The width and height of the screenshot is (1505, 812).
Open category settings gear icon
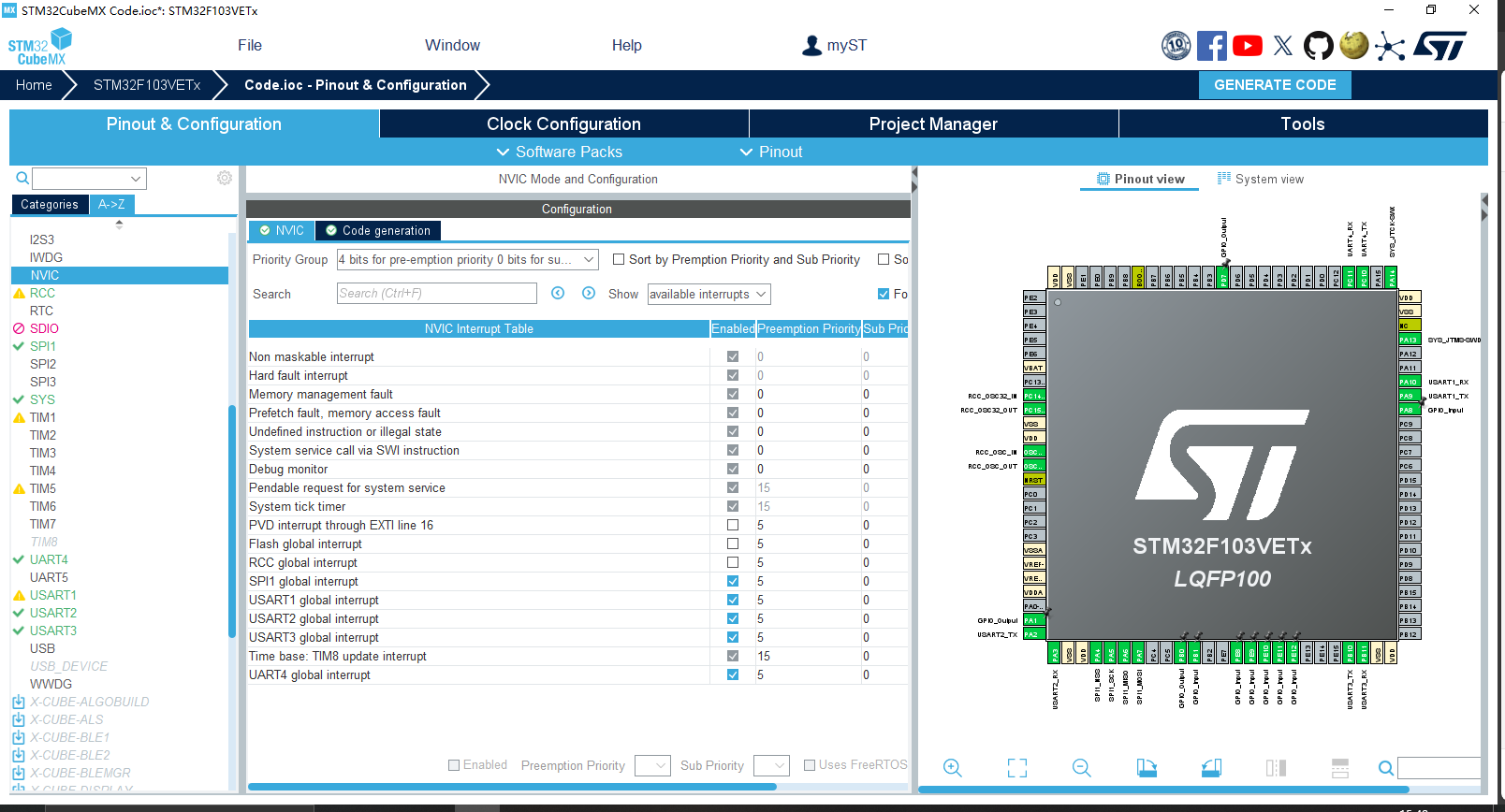click(225, 178)
